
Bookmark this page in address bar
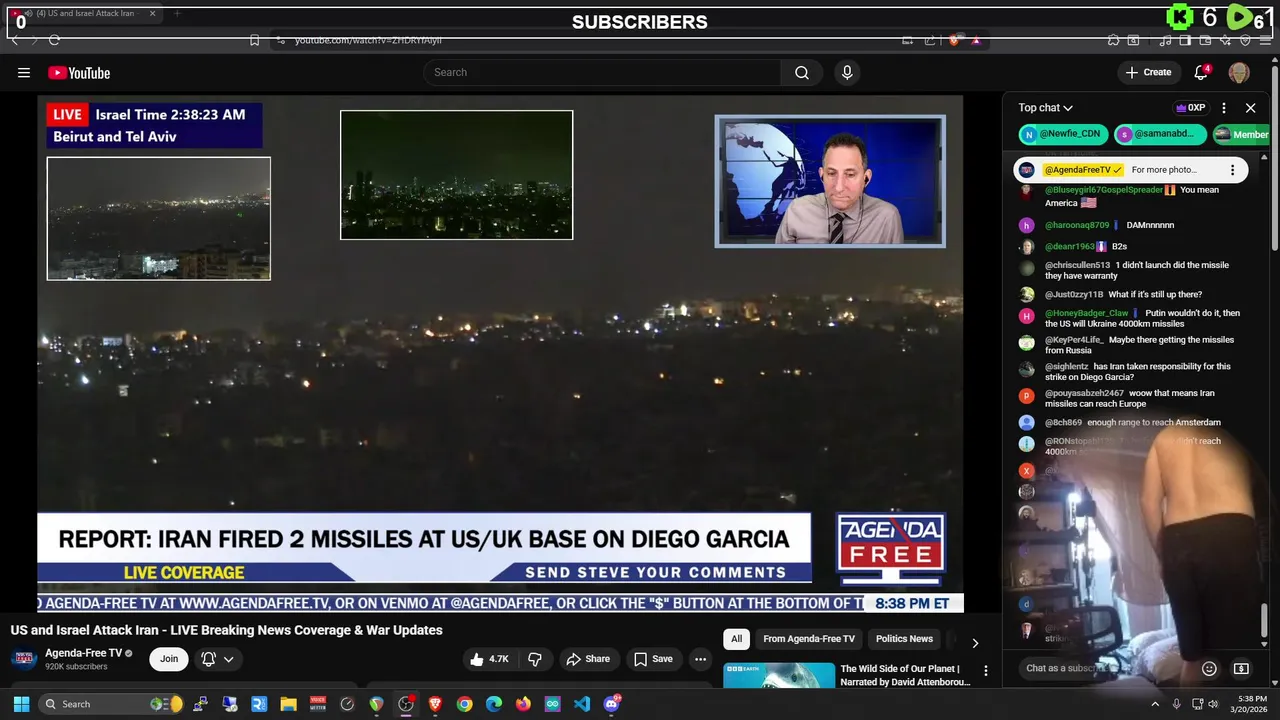click(x=254, y=40)
